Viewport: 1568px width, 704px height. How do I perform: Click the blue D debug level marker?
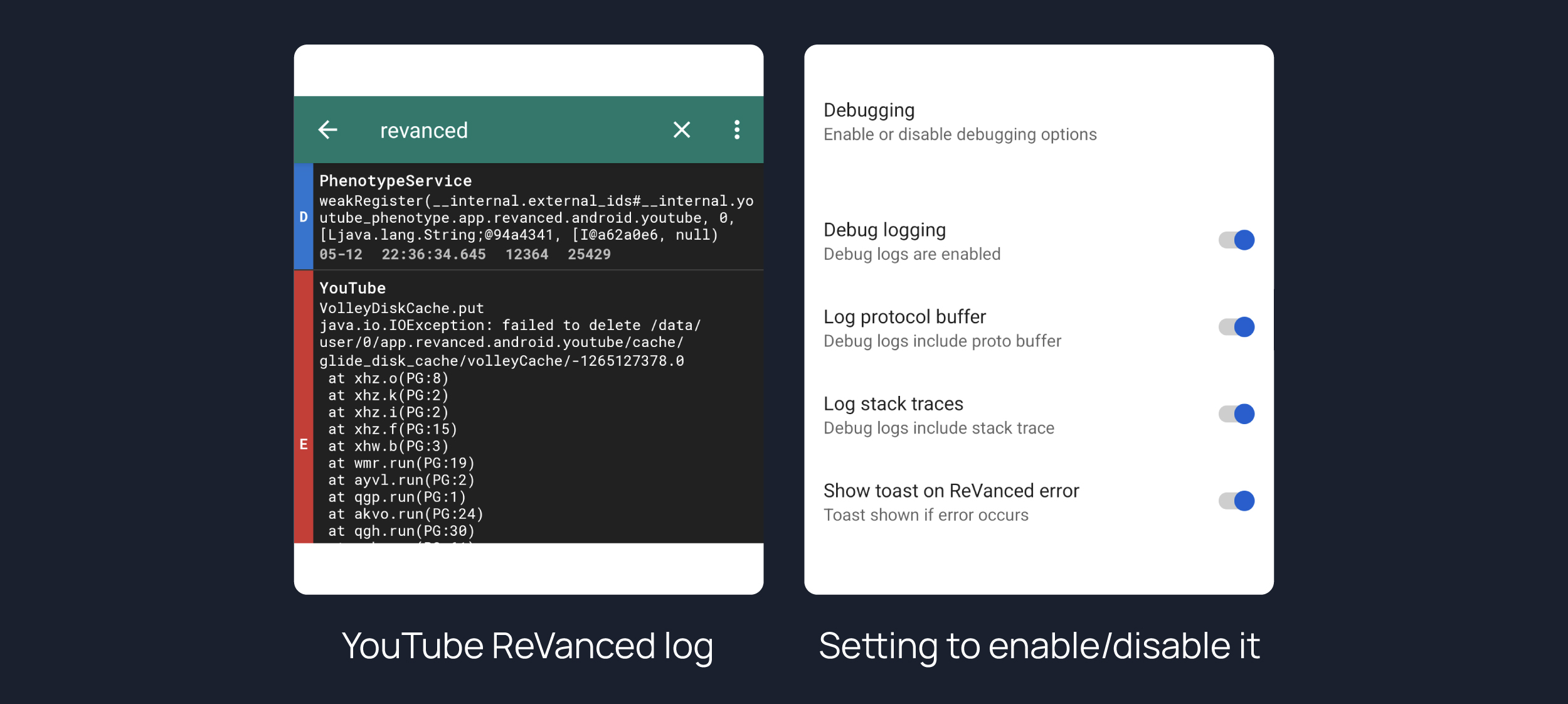point(304,217)
